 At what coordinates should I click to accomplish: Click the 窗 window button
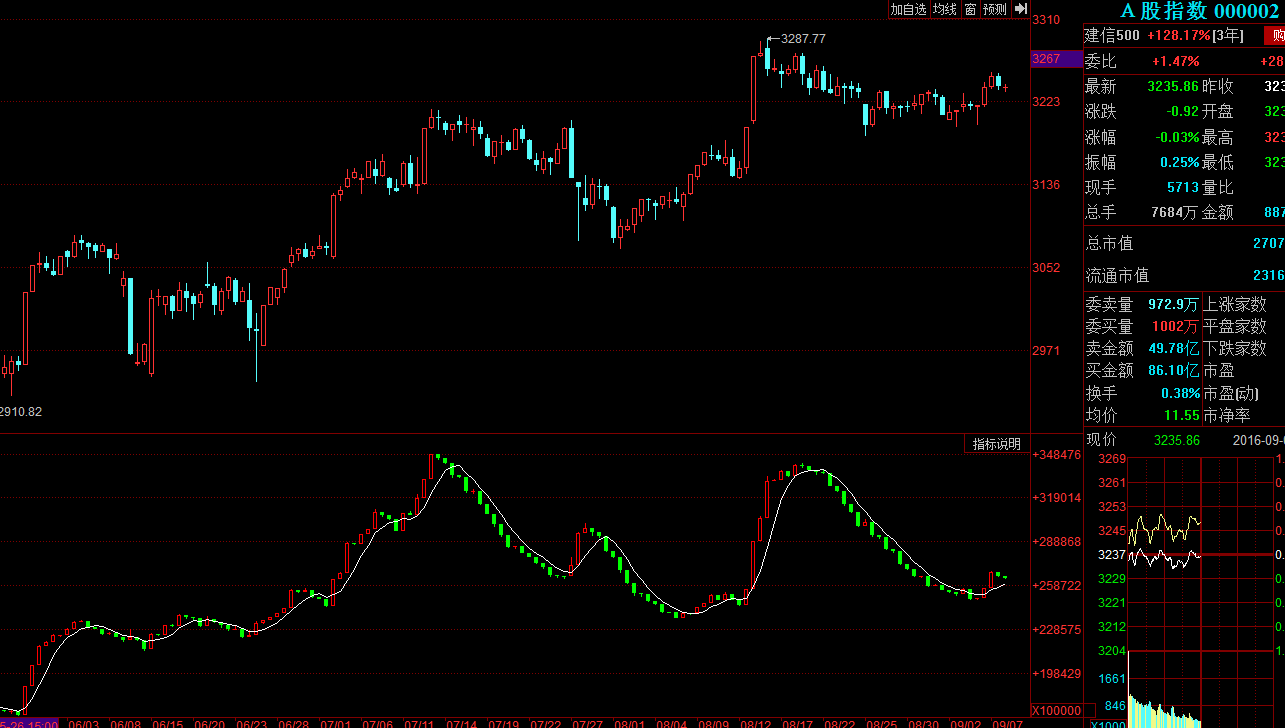pos(970,9)
